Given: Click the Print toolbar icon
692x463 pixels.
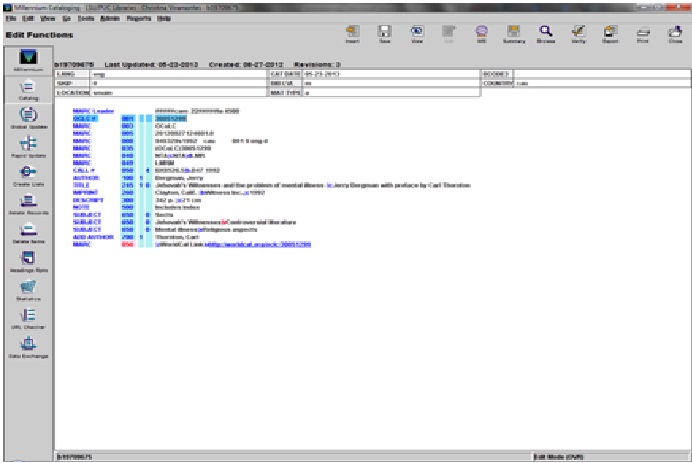Looking at the screenshot, I should 644,35.
